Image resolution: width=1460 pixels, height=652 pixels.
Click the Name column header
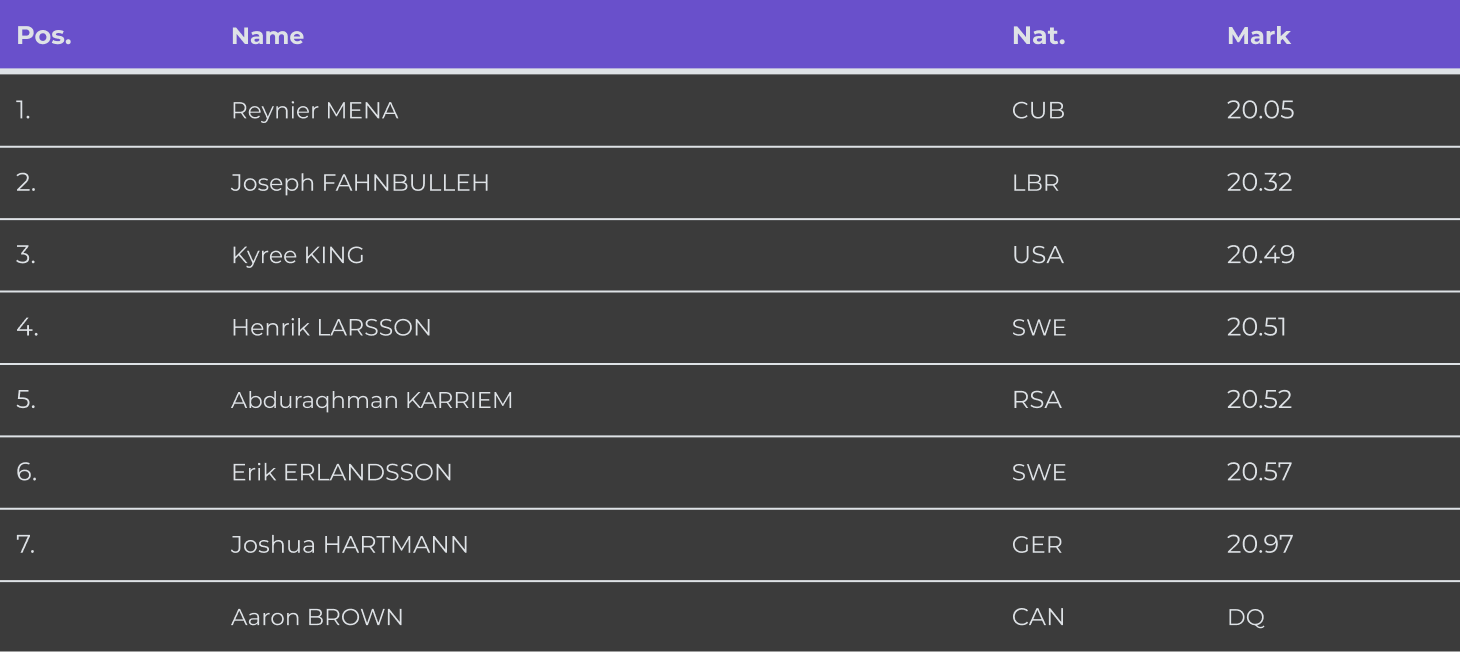tap(267, 36)
